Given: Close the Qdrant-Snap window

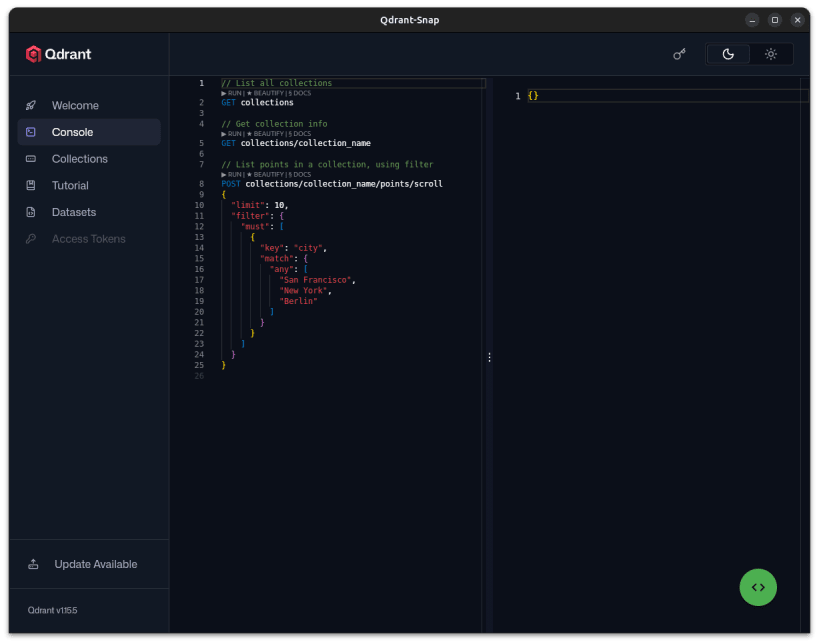Looking at the screenshot, I should [797, 20].
